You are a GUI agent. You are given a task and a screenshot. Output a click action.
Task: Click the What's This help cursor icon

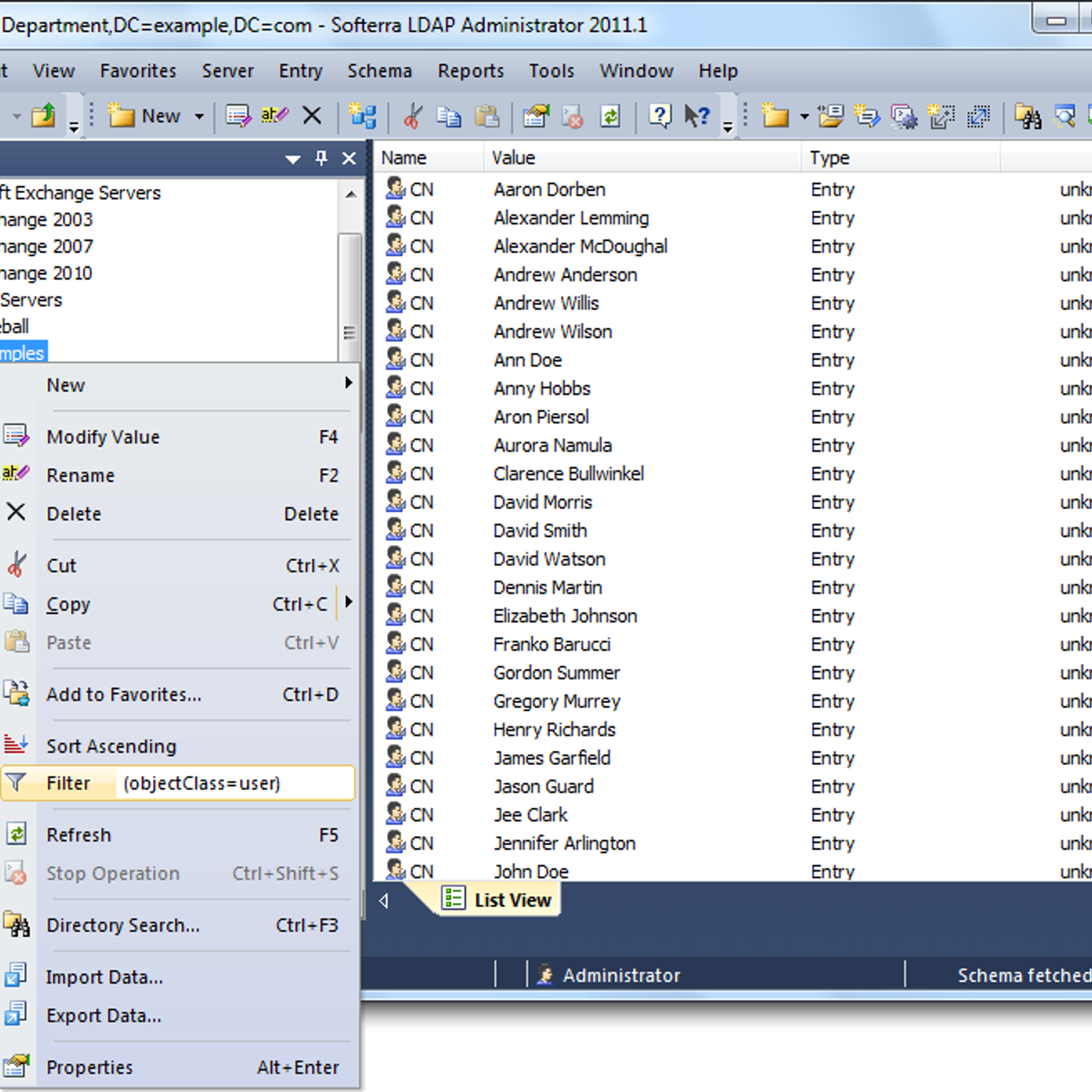pos(697,116)
